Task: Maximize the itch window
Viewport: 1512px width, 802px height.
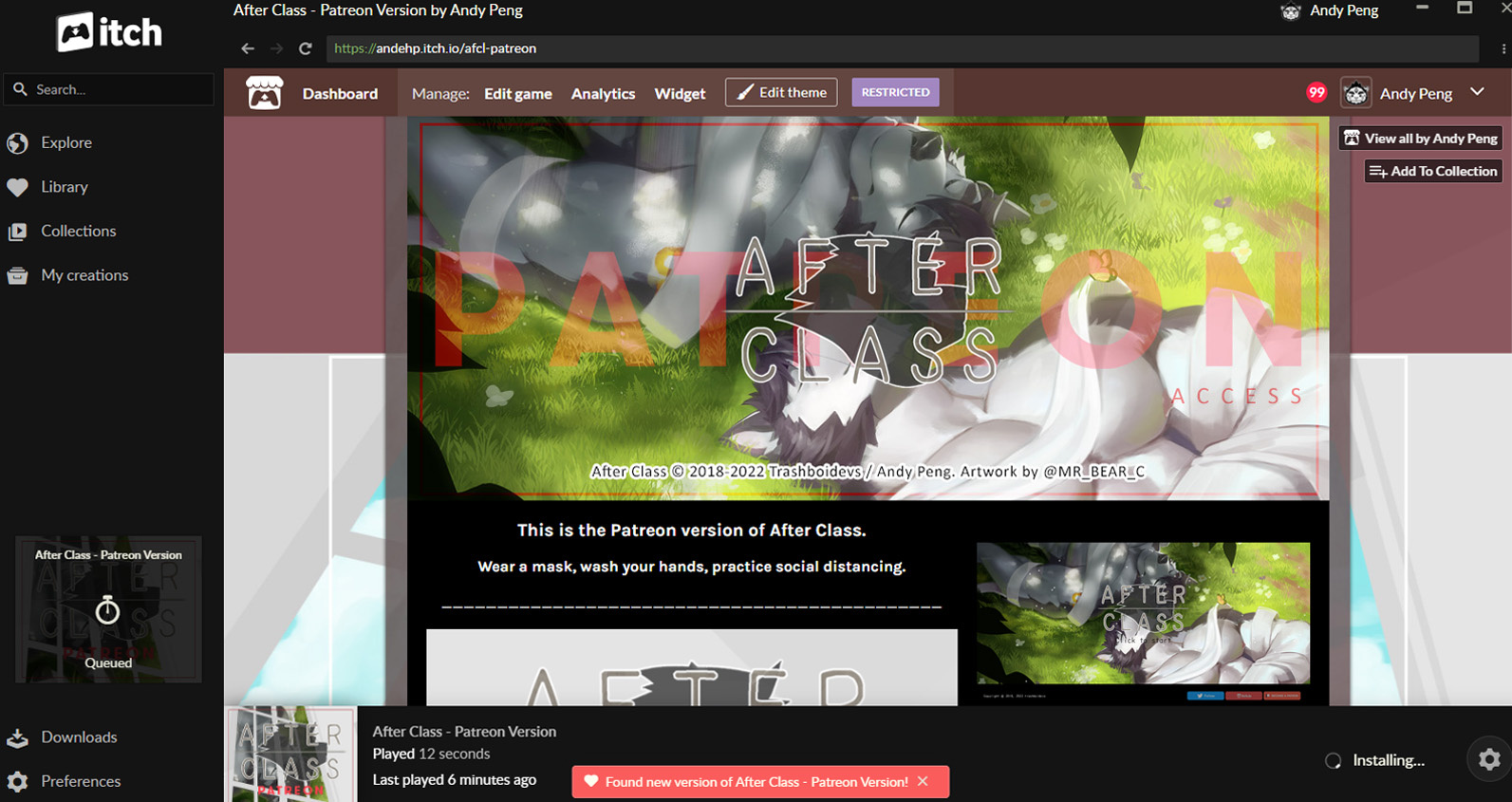Action: pos(1465,8)
